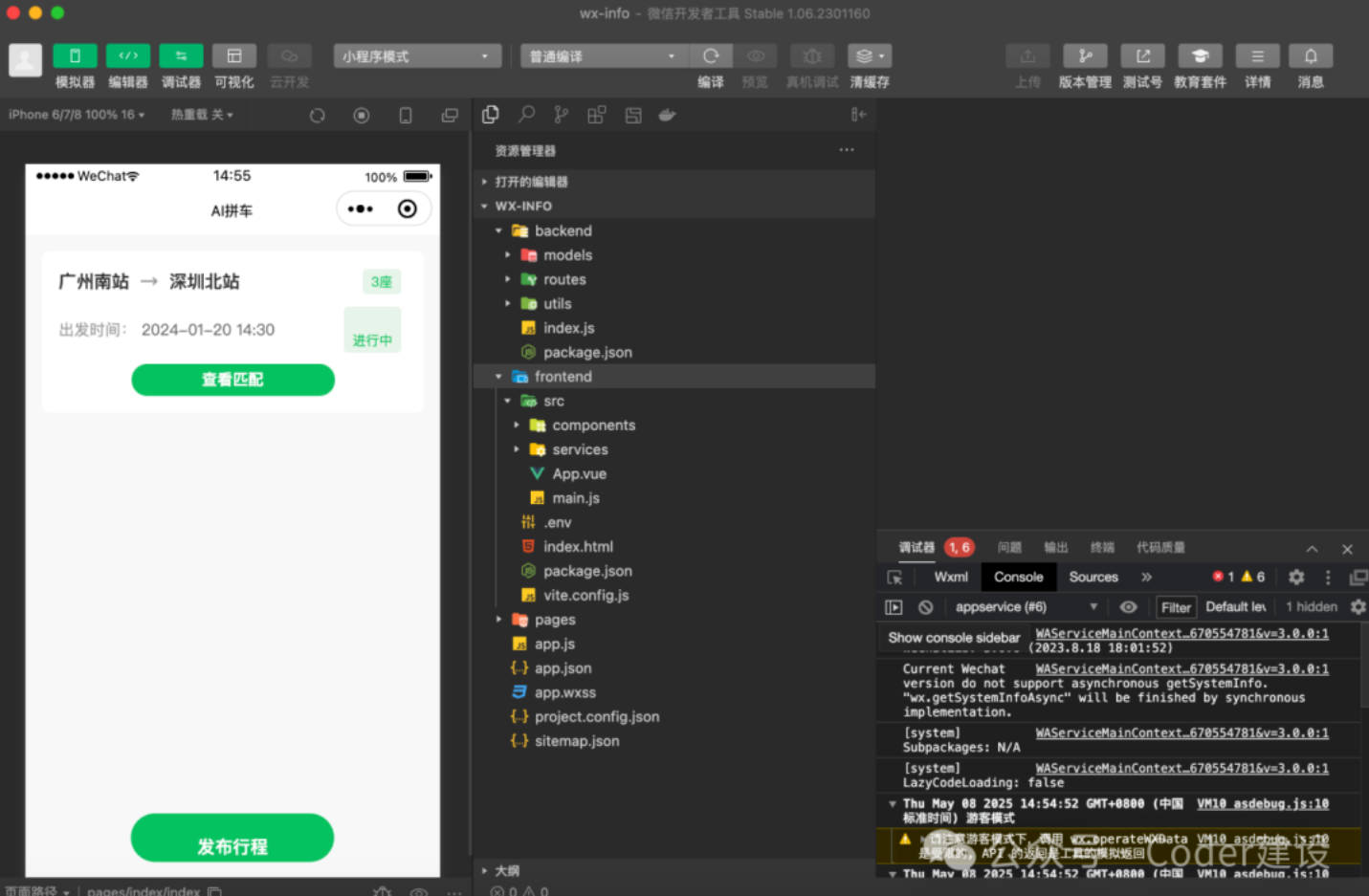Open the resource manager more options menu

pyautogui.click(x=847, y=150)
